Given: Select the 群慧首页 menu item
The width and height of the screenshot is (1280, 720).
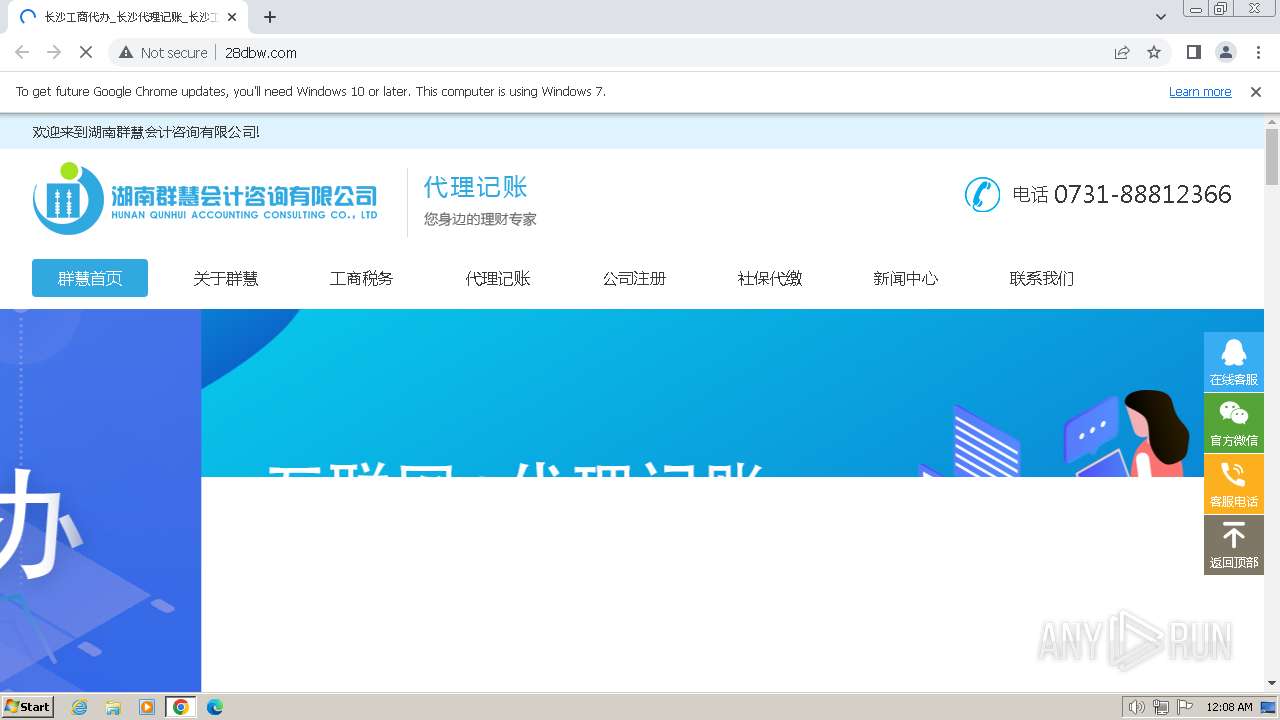Looking at the screenshot, I should coord(90,278).
